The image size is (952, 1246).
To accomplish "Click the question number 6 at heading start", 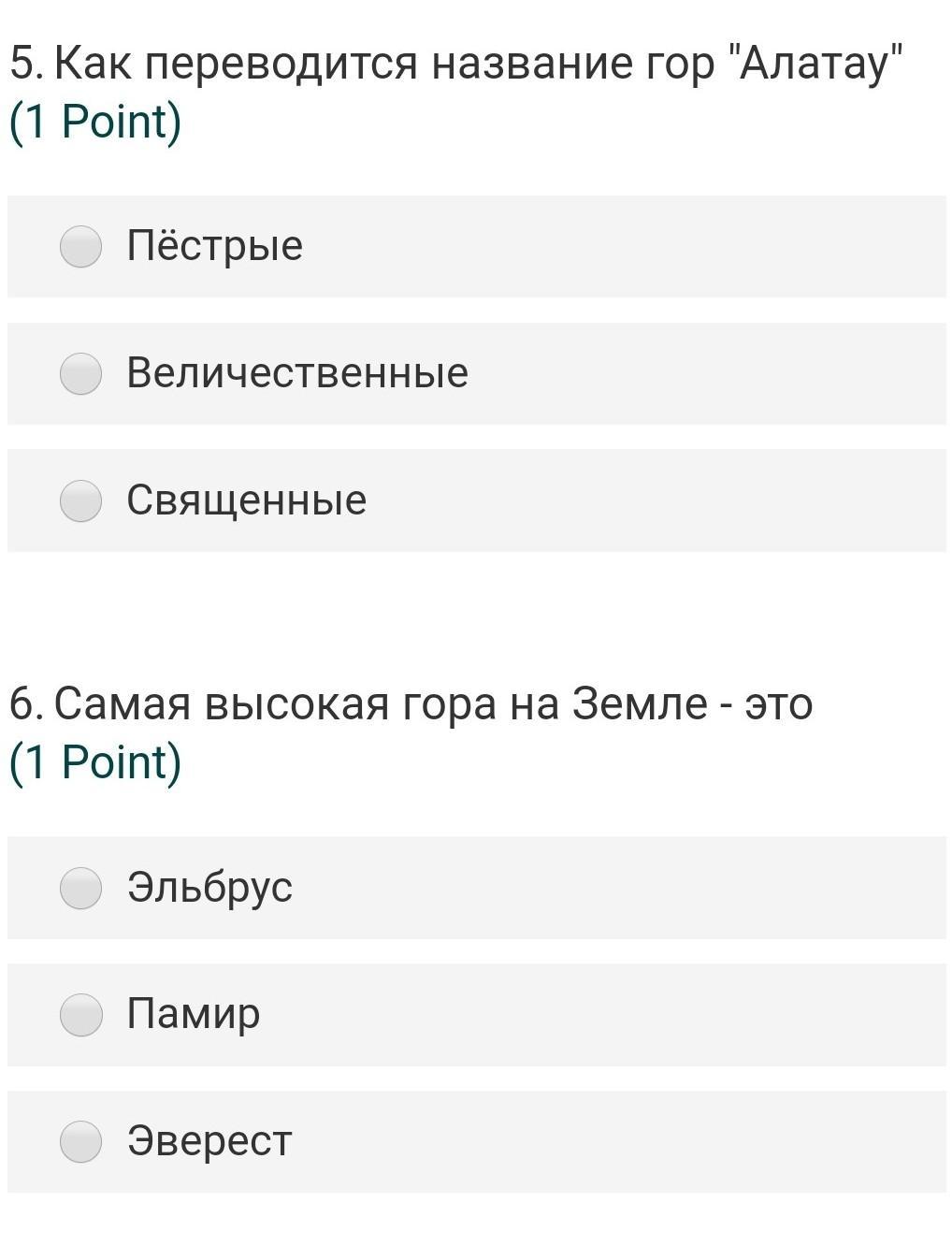I will pyautogui.click(x=22, y=704).
